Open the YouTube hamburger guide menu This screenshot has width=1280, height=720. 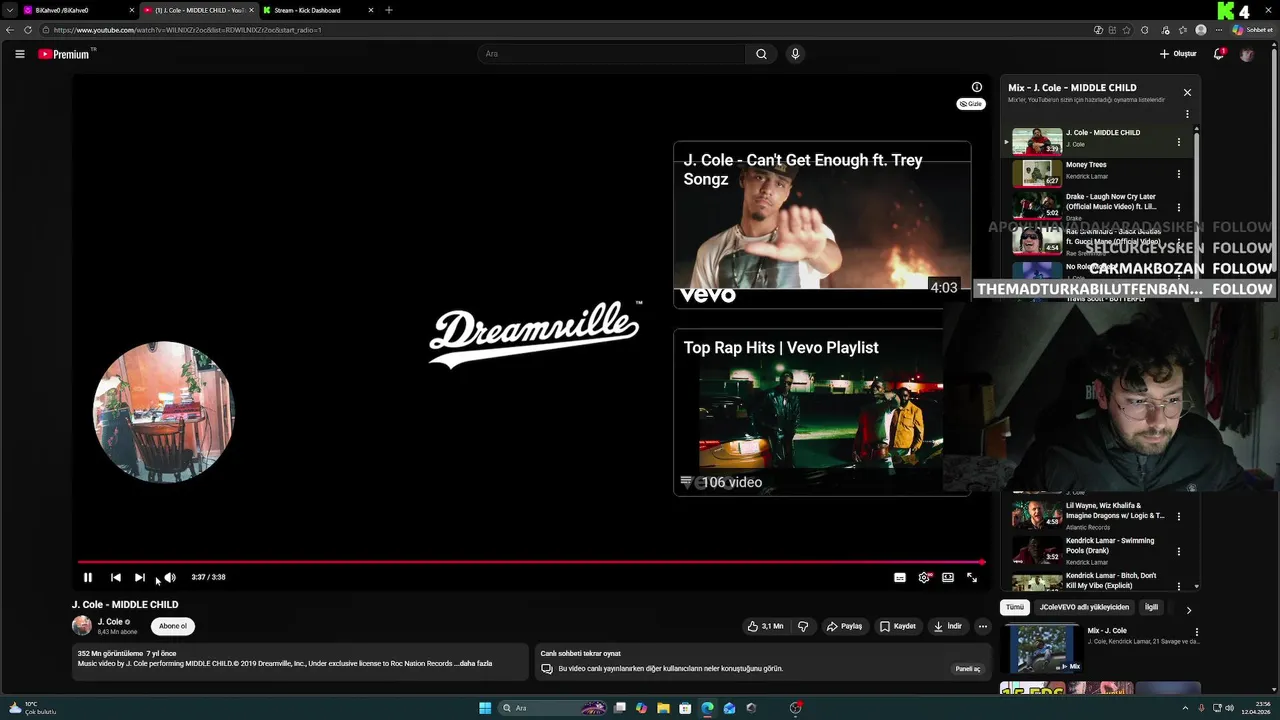click(x=20, y=54)
